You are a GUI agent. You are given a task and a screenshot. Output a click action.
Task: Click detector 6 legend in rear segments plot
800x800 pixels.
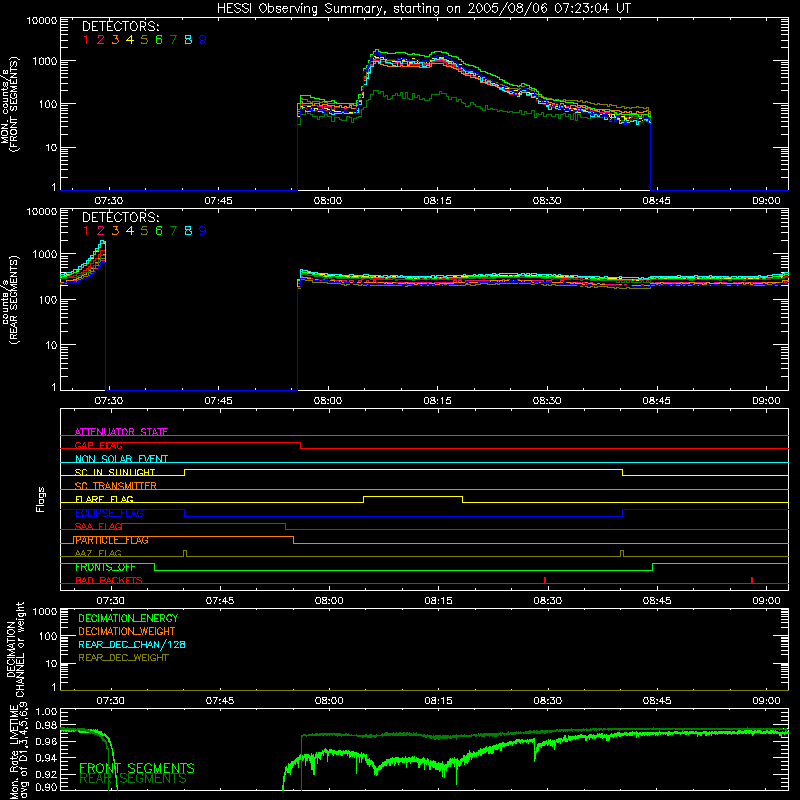pos(159,231)
